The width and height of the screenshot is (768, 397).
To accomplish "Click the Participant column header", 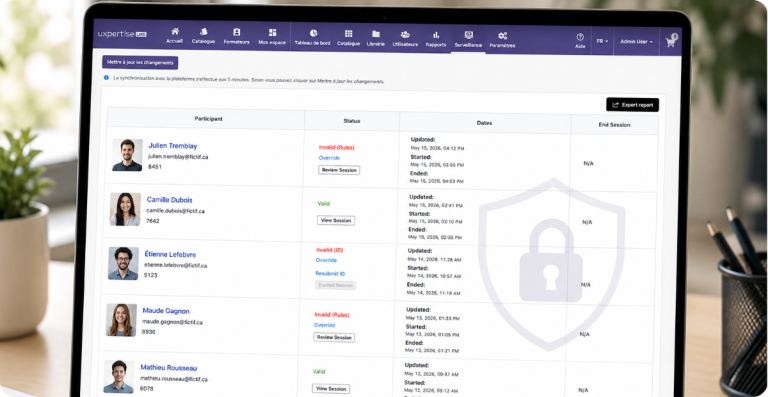I will pyautogui.click(x=209, y=118).
